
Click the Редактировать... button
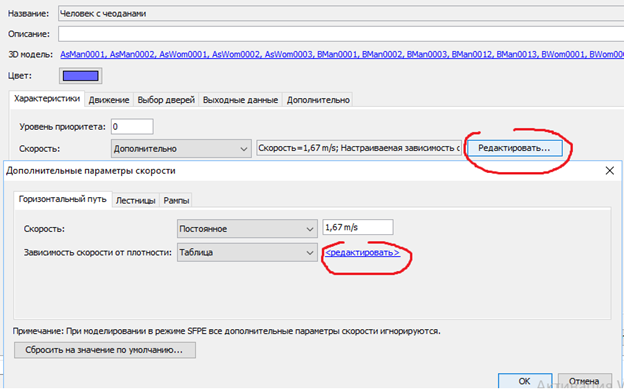[x=514, y=148]
